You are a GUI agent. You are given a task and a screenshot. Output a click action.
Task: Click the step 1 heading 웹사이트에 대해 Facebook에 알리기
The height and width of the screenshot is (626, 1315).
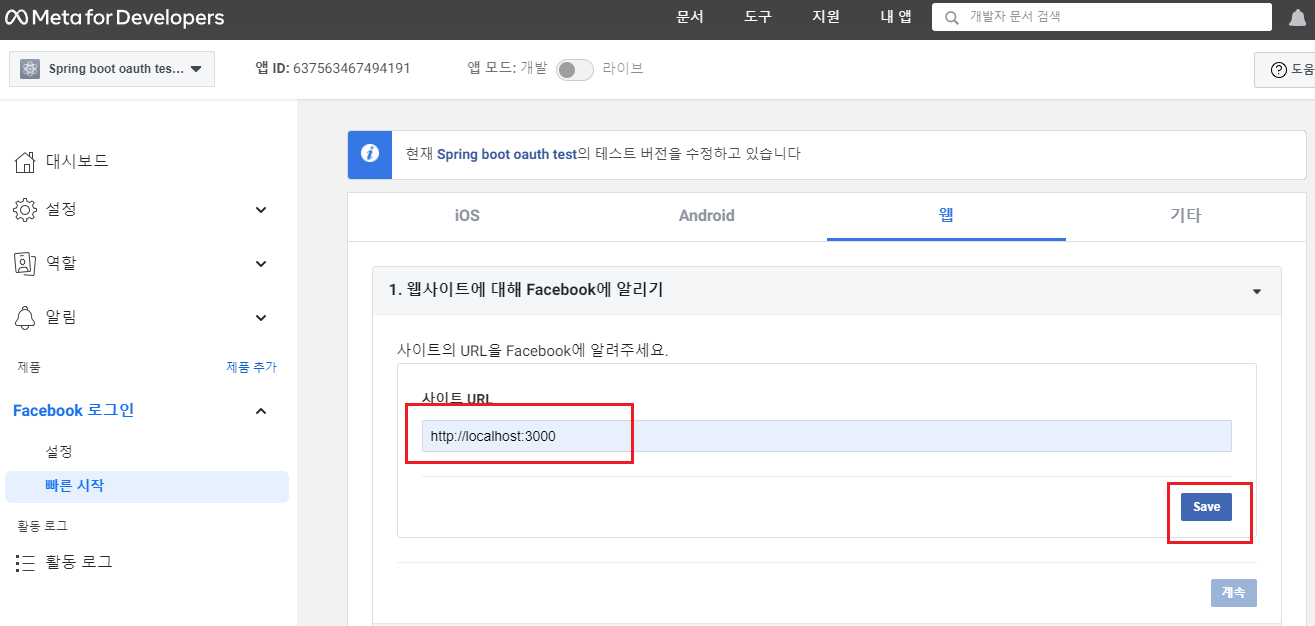[526, 290]
